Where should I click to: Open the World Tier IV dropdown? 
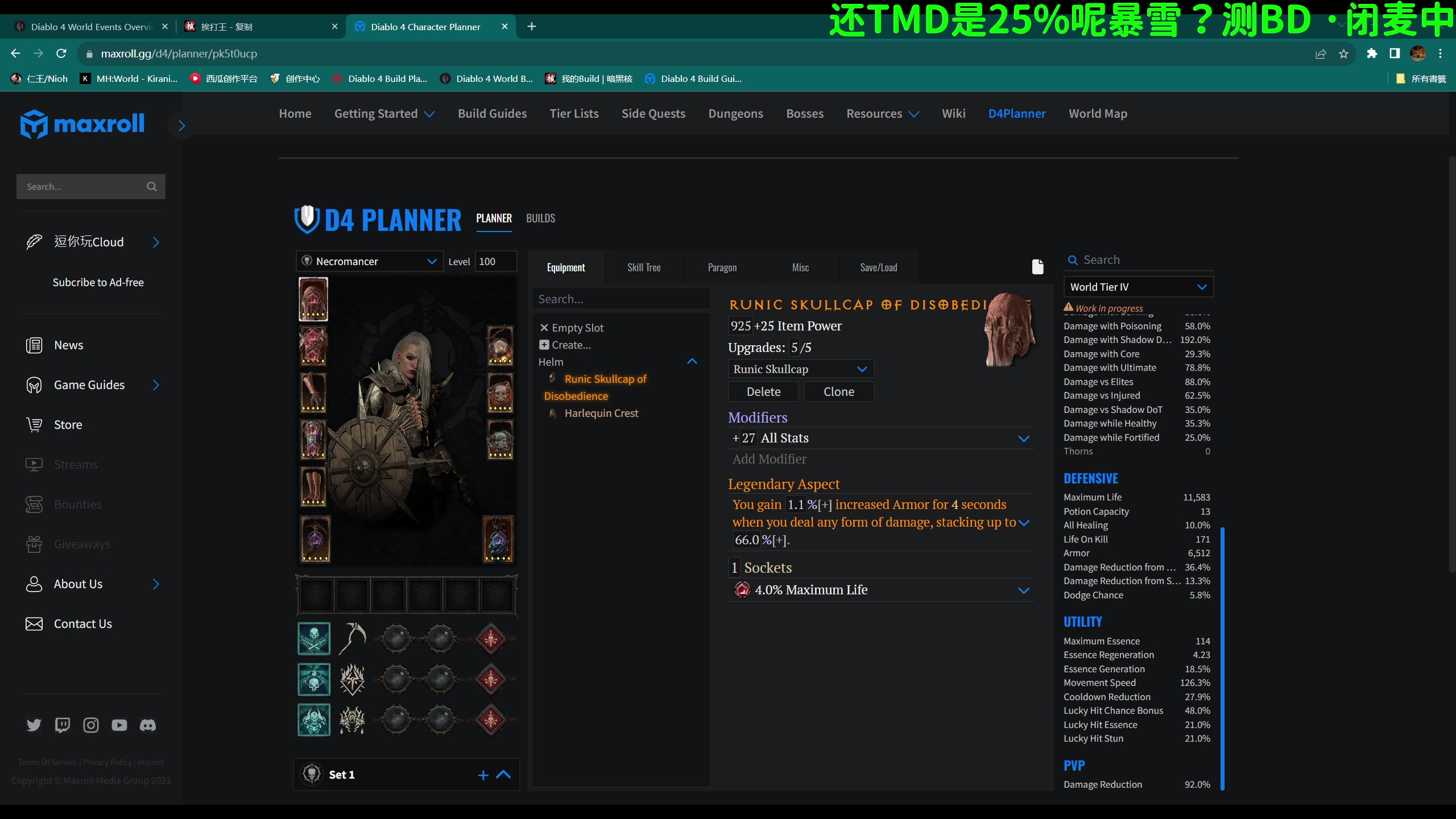(x=1139, y=287)
